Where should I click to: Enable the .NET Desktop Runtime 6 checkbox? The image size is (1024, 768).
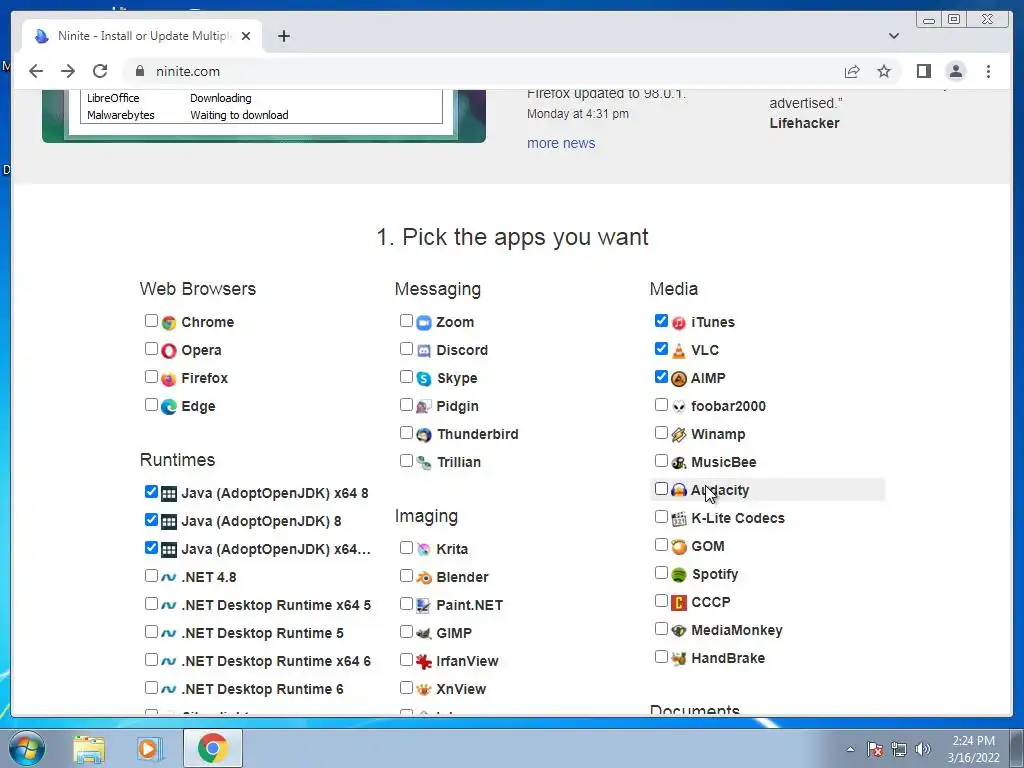tap(151, 688)
